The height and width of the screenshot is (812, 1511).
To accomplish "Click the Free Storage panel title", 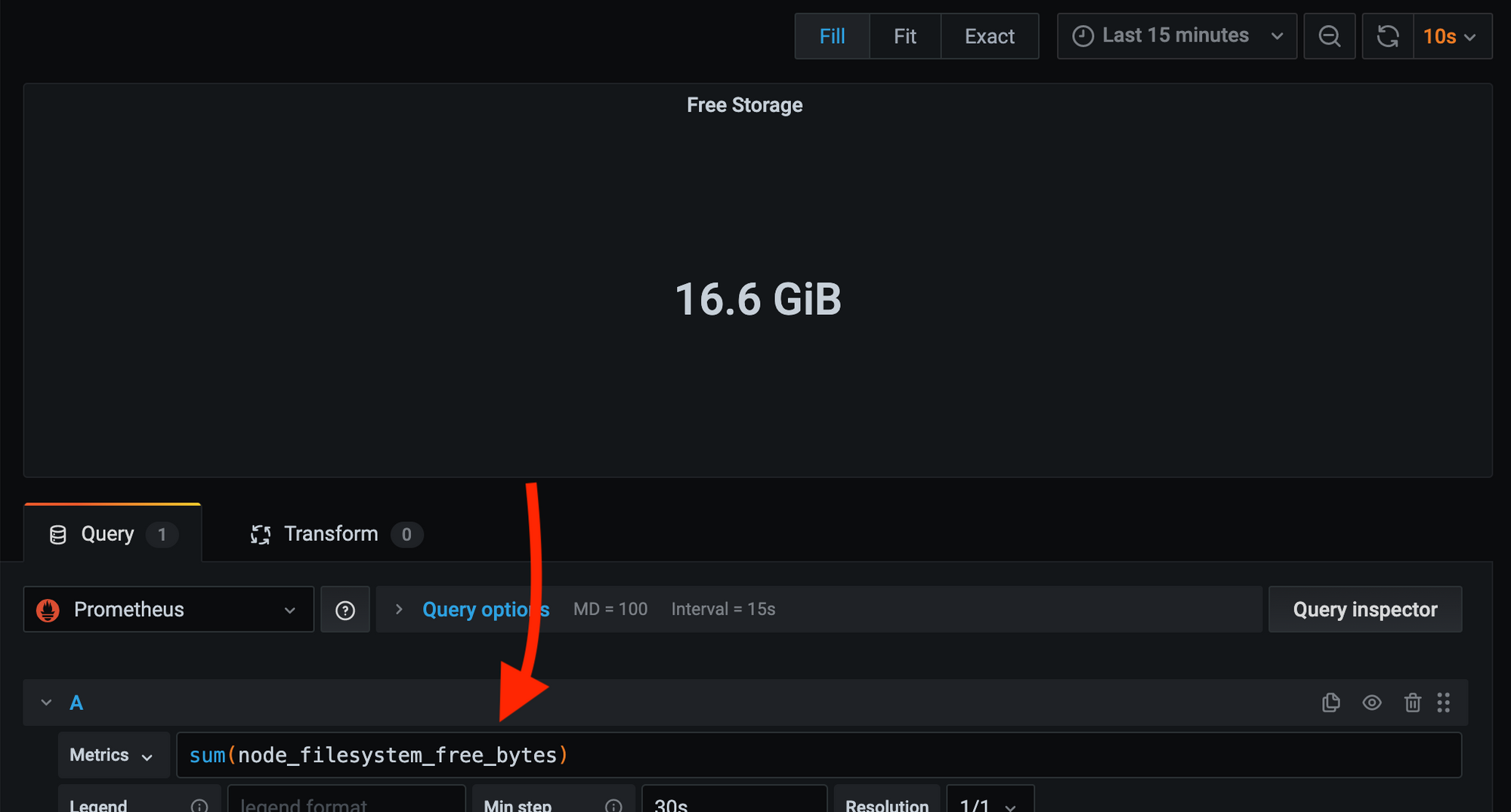I will point(744,105).
